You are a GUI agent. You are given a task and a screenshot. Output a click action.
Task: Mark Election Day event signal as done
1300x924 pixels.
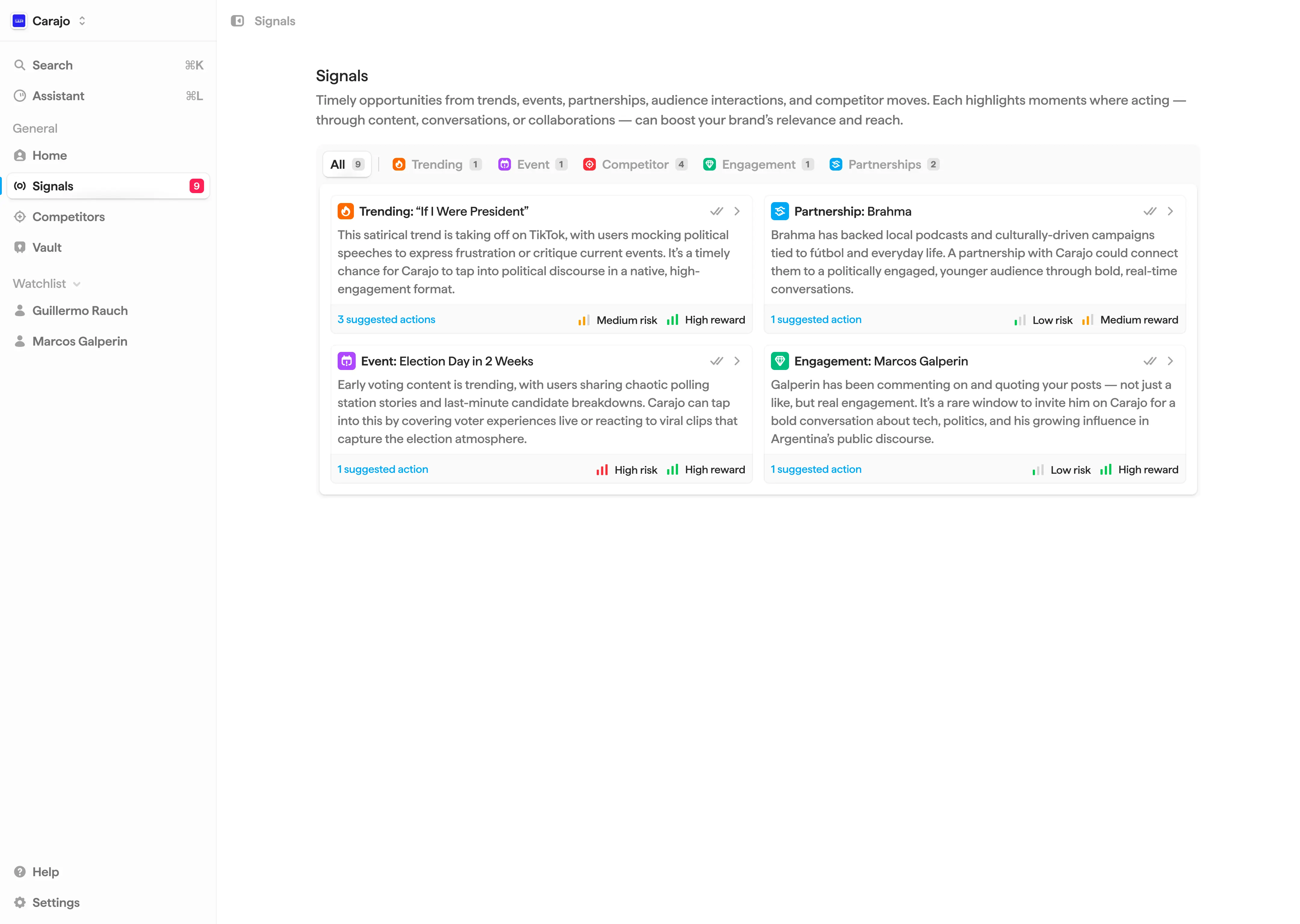pos(716,361)
